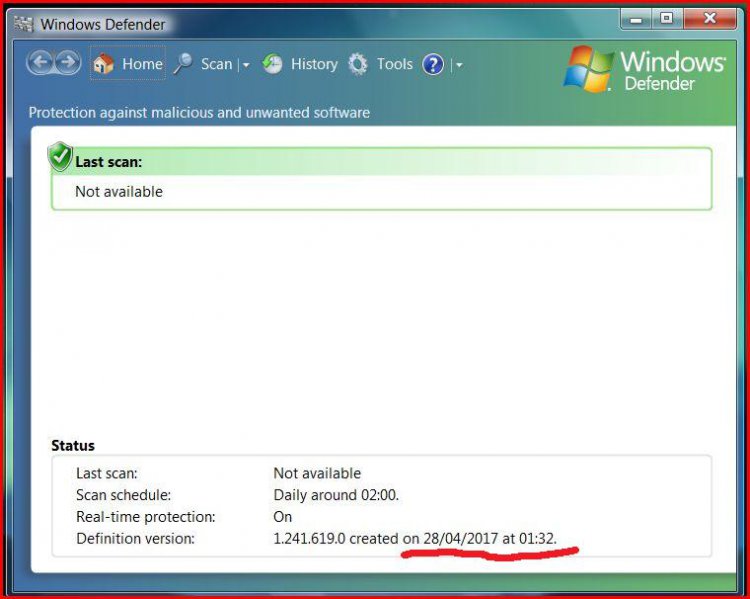750x599 pixels.
Task: Click the 'Status' section heading
Action: pos(73,445)
